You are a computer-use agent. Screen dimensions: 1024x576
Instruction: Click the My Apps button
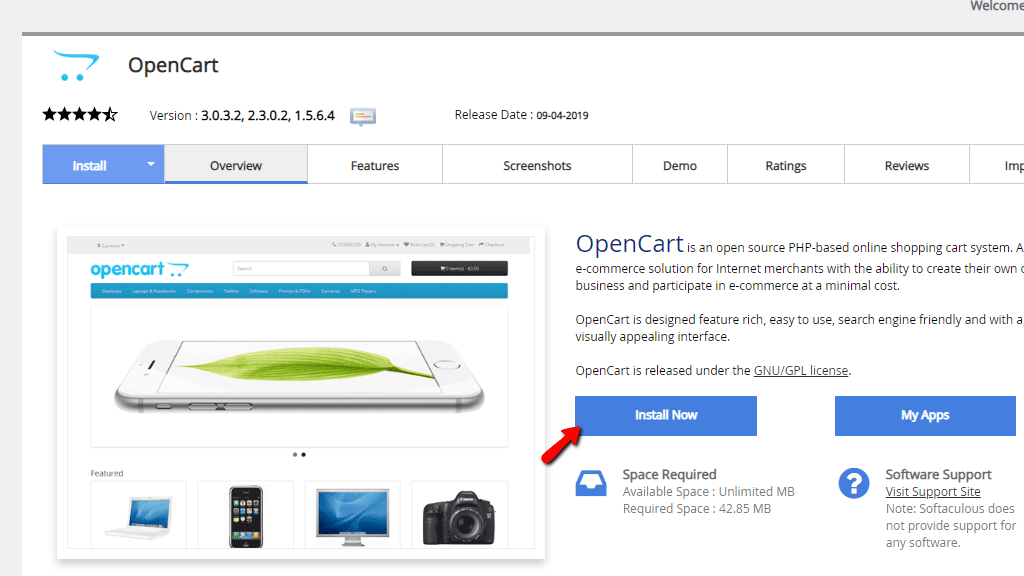point(924,415)
